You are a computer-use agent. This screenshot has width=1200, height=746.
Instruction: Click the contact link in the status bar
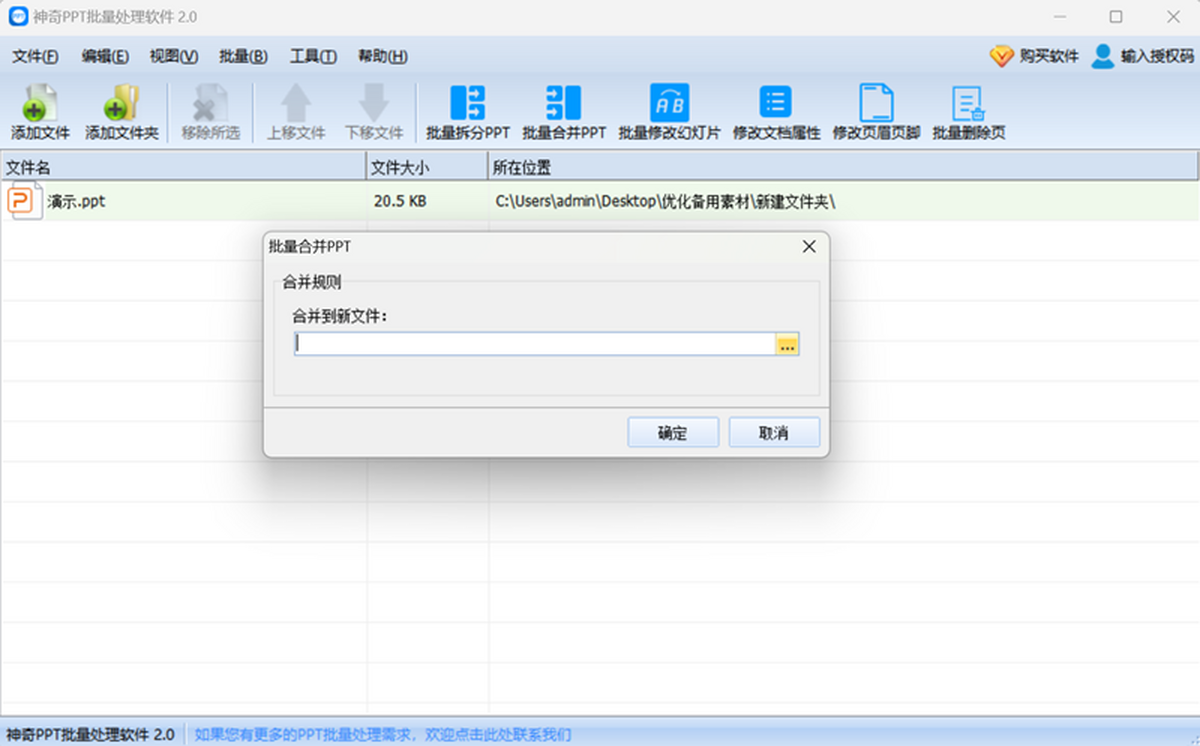[x=383, y=734]
